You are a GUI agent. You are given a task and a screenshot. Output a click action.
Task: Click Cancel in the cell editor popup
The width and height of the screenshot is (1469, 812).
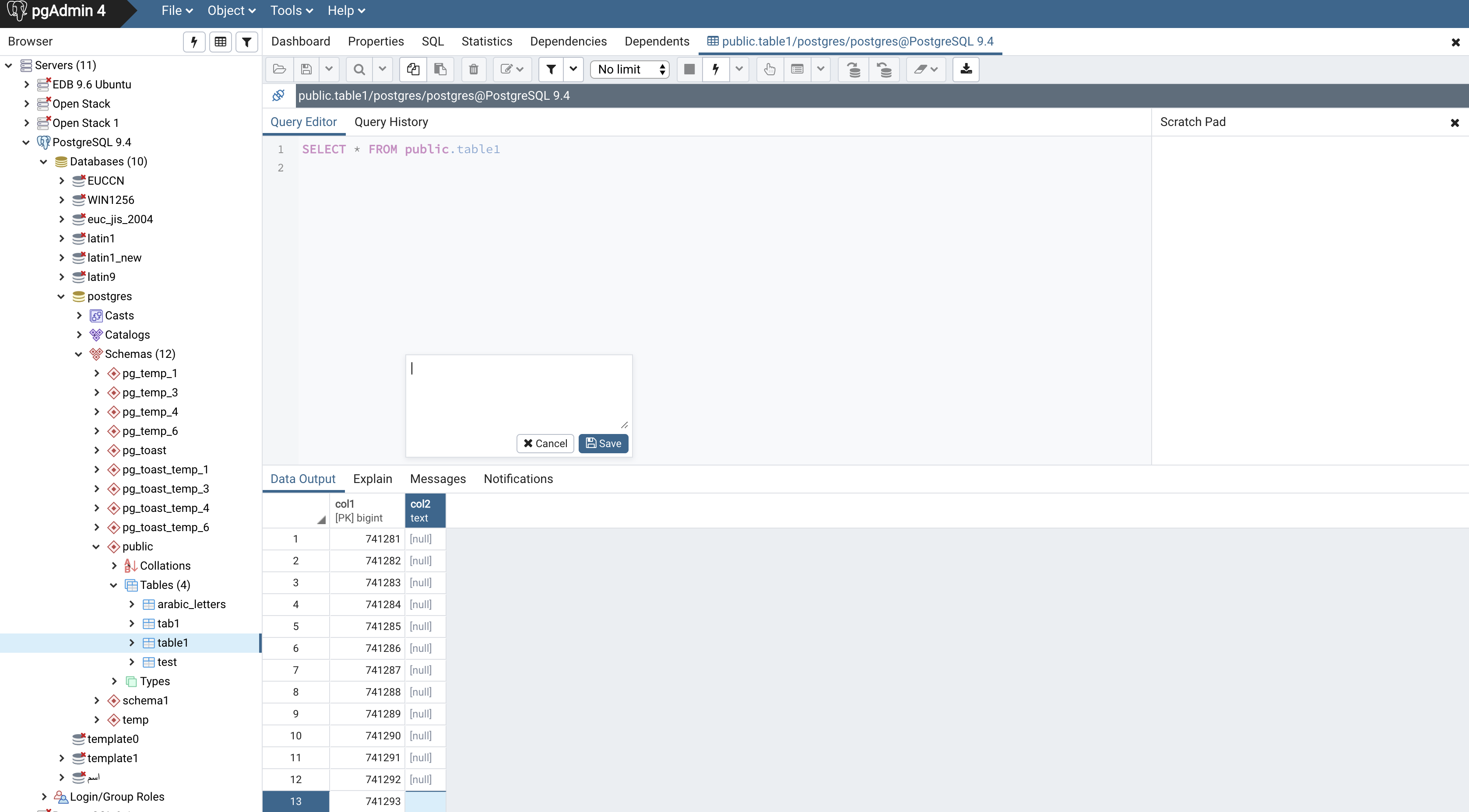545,444
